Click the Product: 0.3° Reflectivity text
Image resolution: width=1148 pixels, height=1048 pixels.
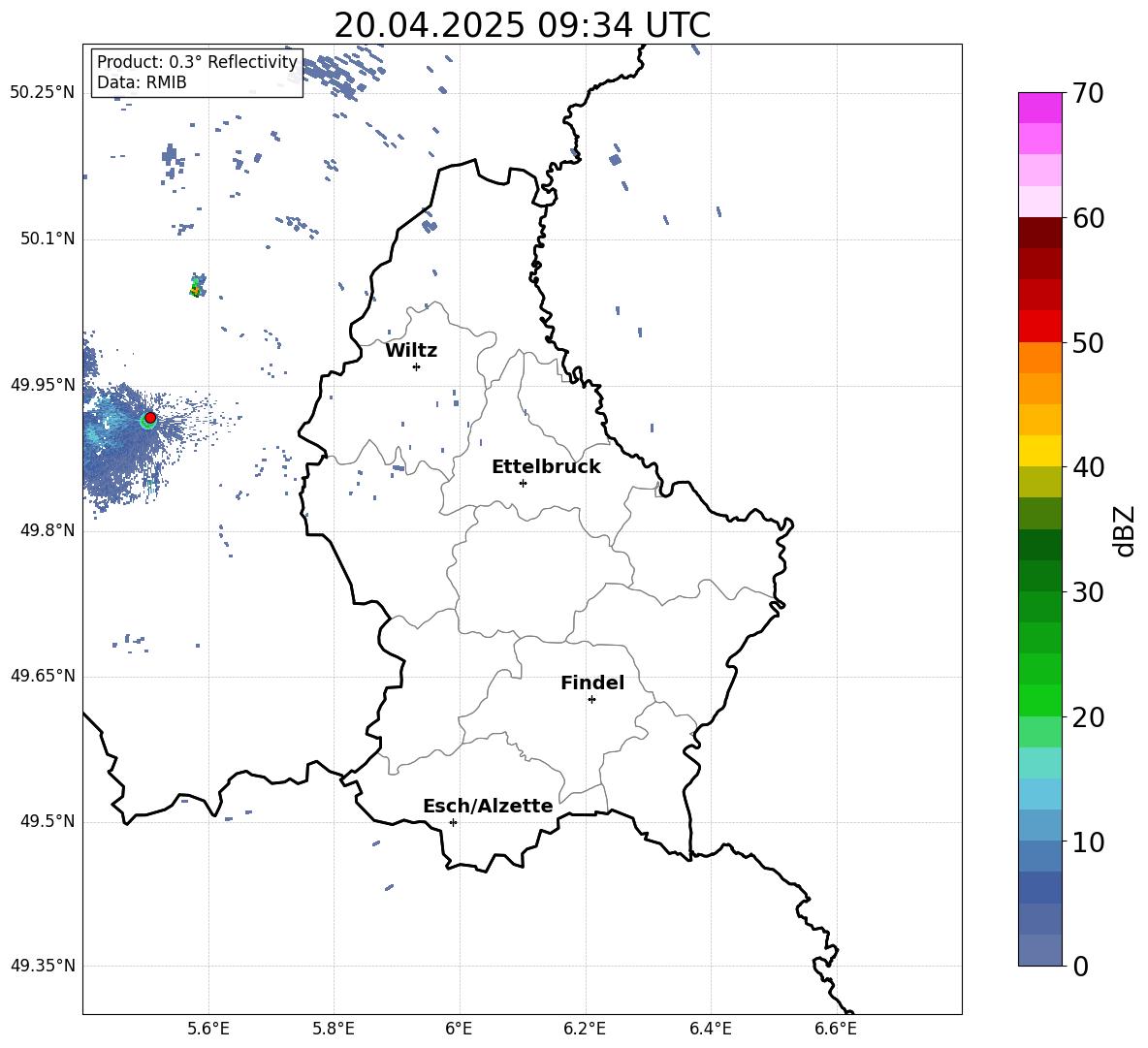pyautogui.click(x=197, y=62)
